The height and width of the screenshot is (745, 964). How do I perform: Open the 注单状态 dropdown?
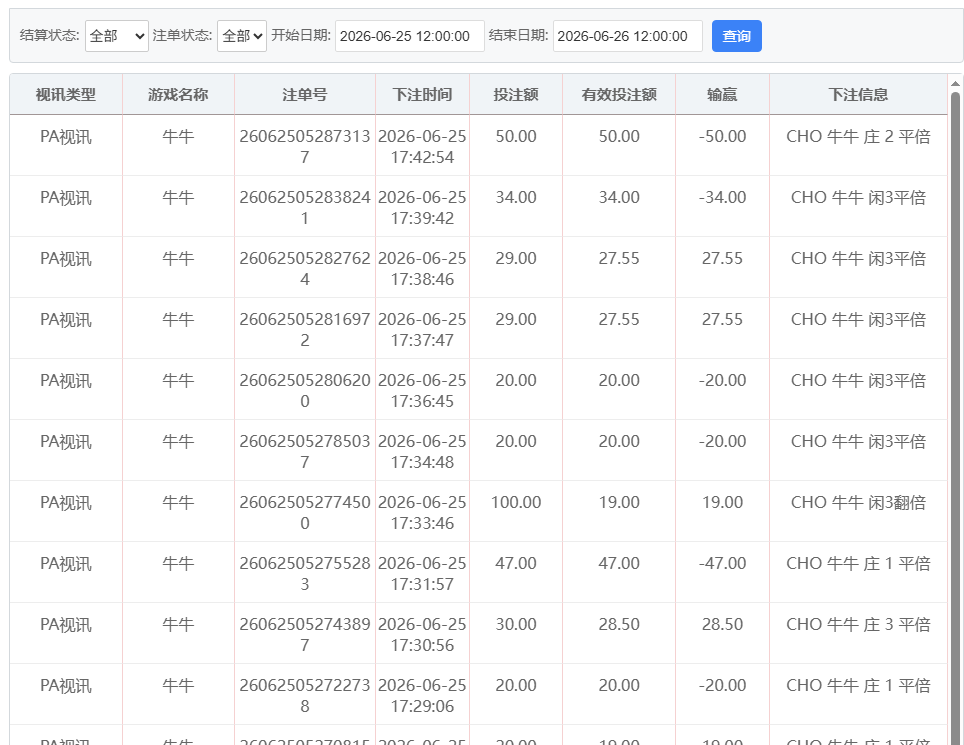click(x=242, y=36)
